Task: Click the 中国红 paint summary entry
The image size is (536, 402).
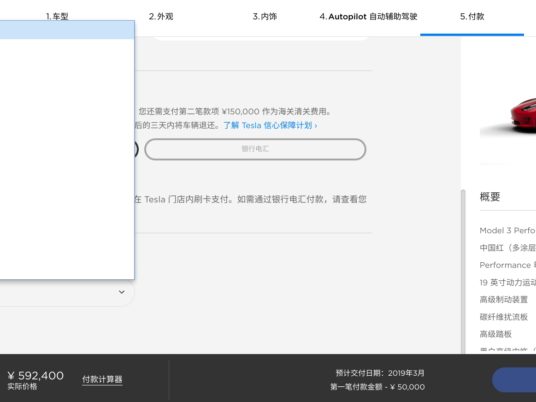Action: click(x=508, y=248)
